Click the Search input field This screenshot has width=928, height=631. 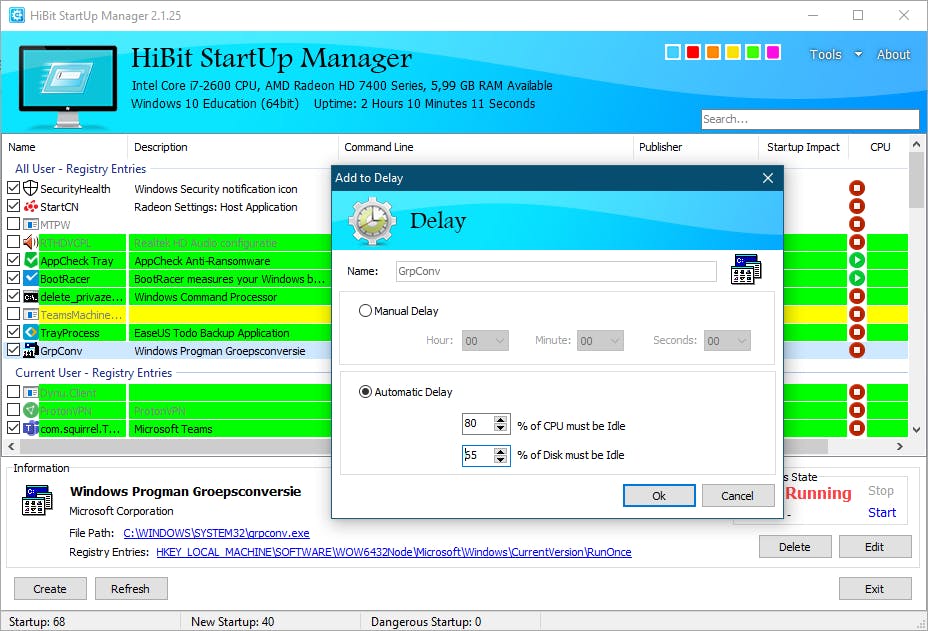click(x=810, y=119)
